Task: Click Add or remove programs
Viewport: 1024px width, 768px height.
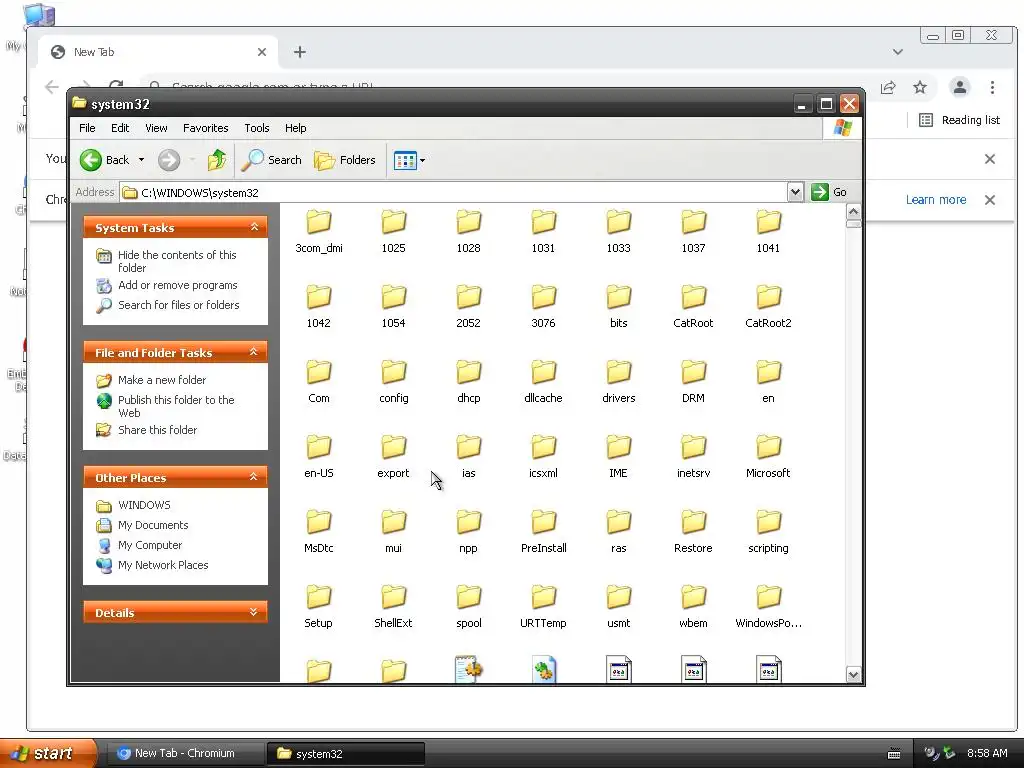Action: coord(178,285)
